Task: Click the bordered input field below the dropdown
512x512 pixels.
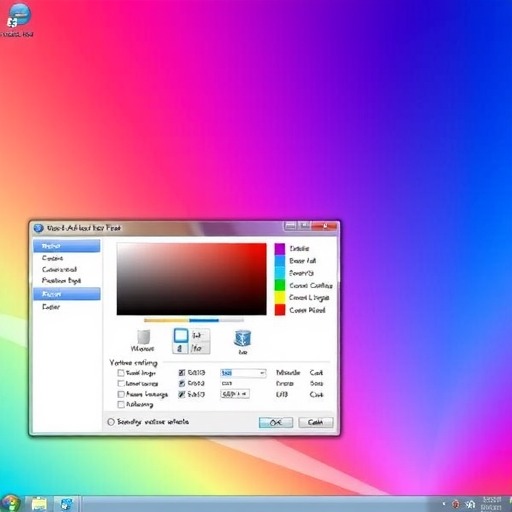Action: click(x=235, y=394)
